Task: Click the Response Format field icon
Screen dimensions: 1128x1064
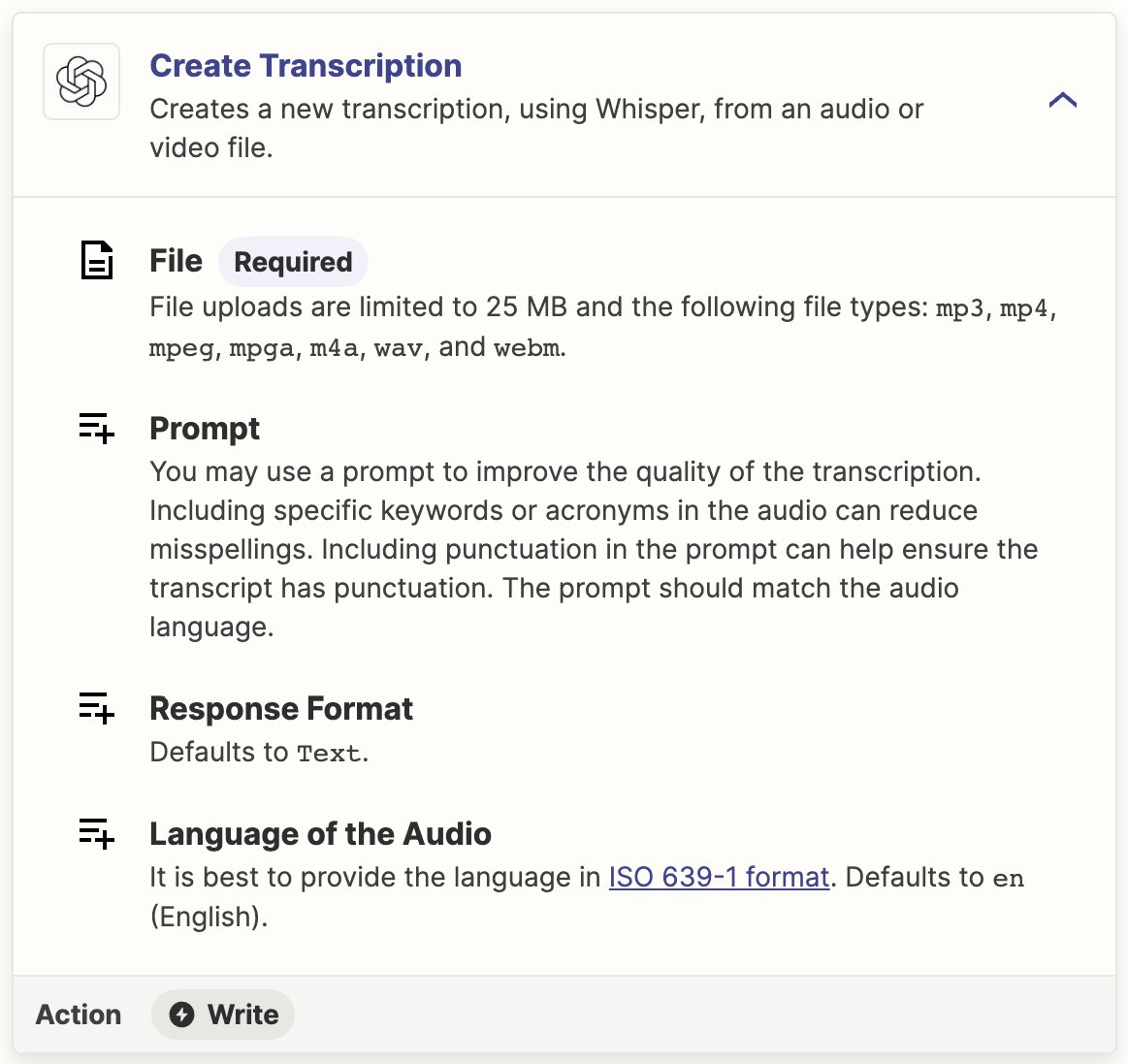Action: (x=96, y=708)
